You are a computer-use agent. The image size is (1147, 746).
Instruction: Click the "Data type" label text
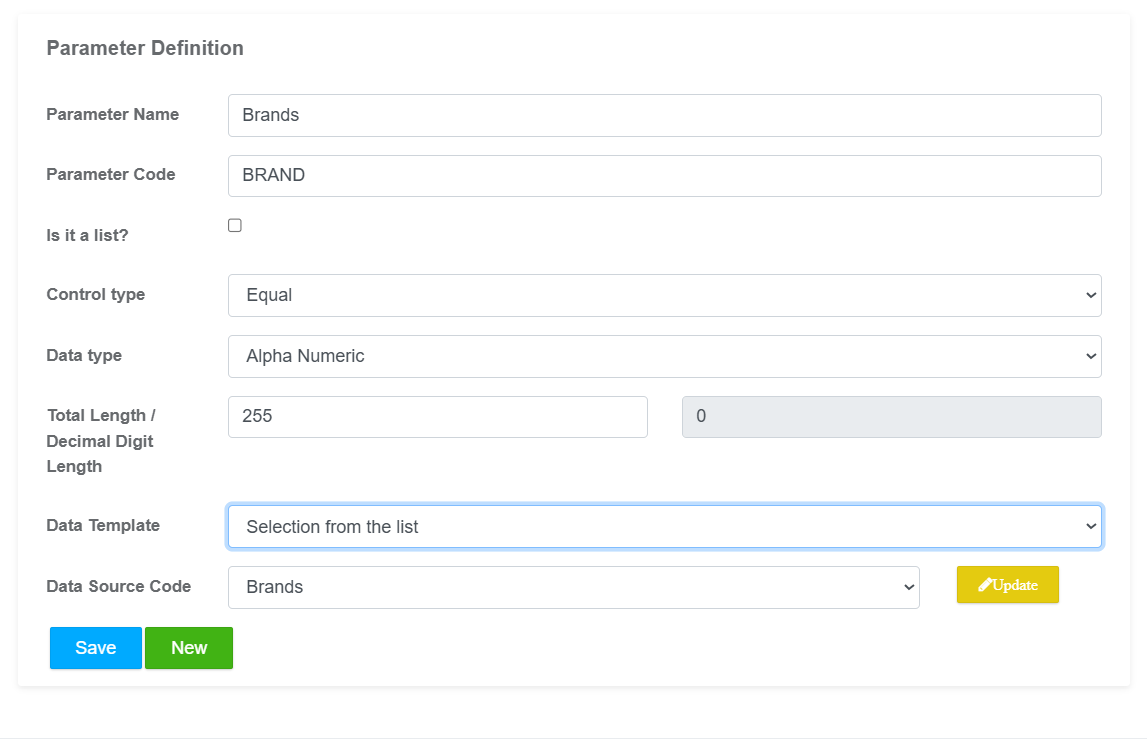coord(84,356)
